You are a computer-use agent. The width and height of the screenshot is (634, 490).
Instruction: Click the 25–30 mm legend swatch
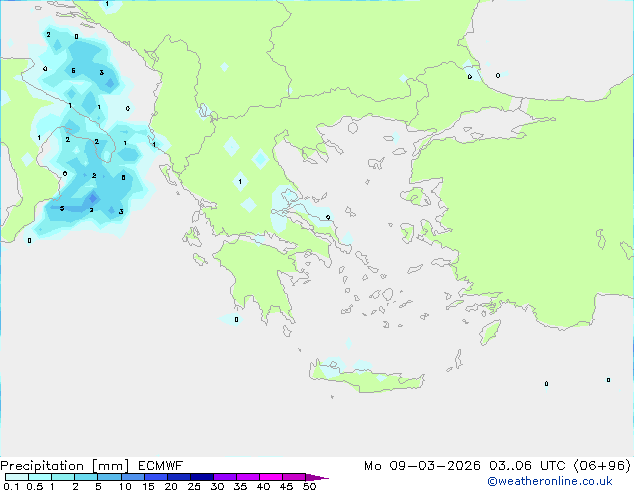pos(201,477)
